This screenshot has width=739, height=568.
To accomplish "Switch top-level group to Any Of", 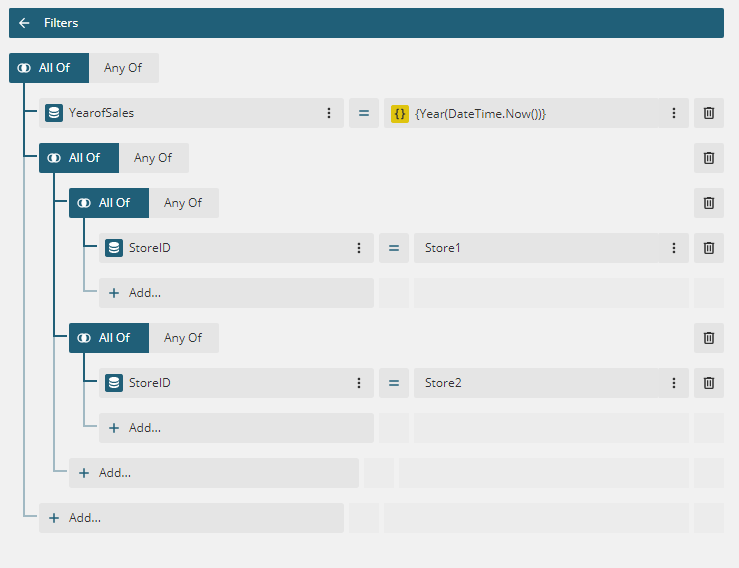I will (x=123, y=68).
